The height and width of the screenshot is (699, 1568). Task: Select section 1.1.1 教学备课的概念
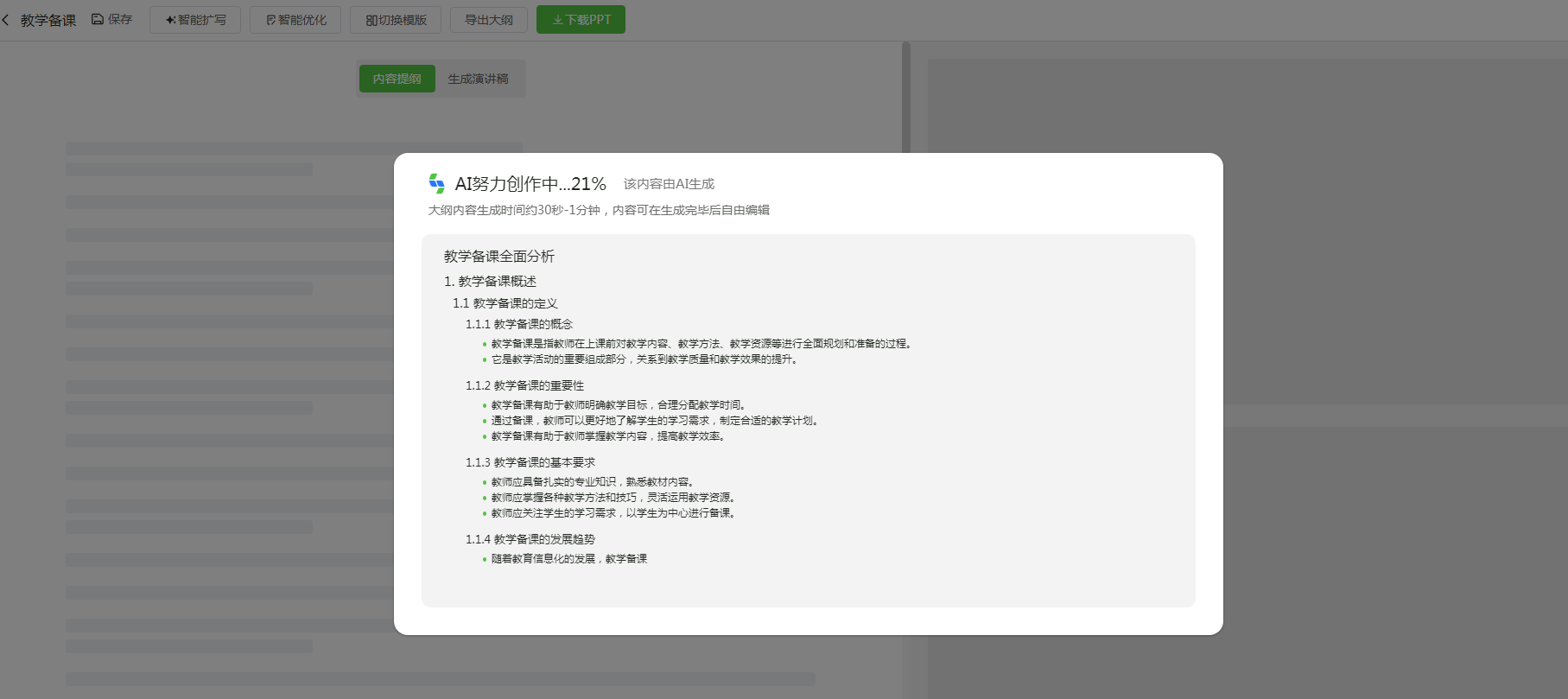click(519, 324)
